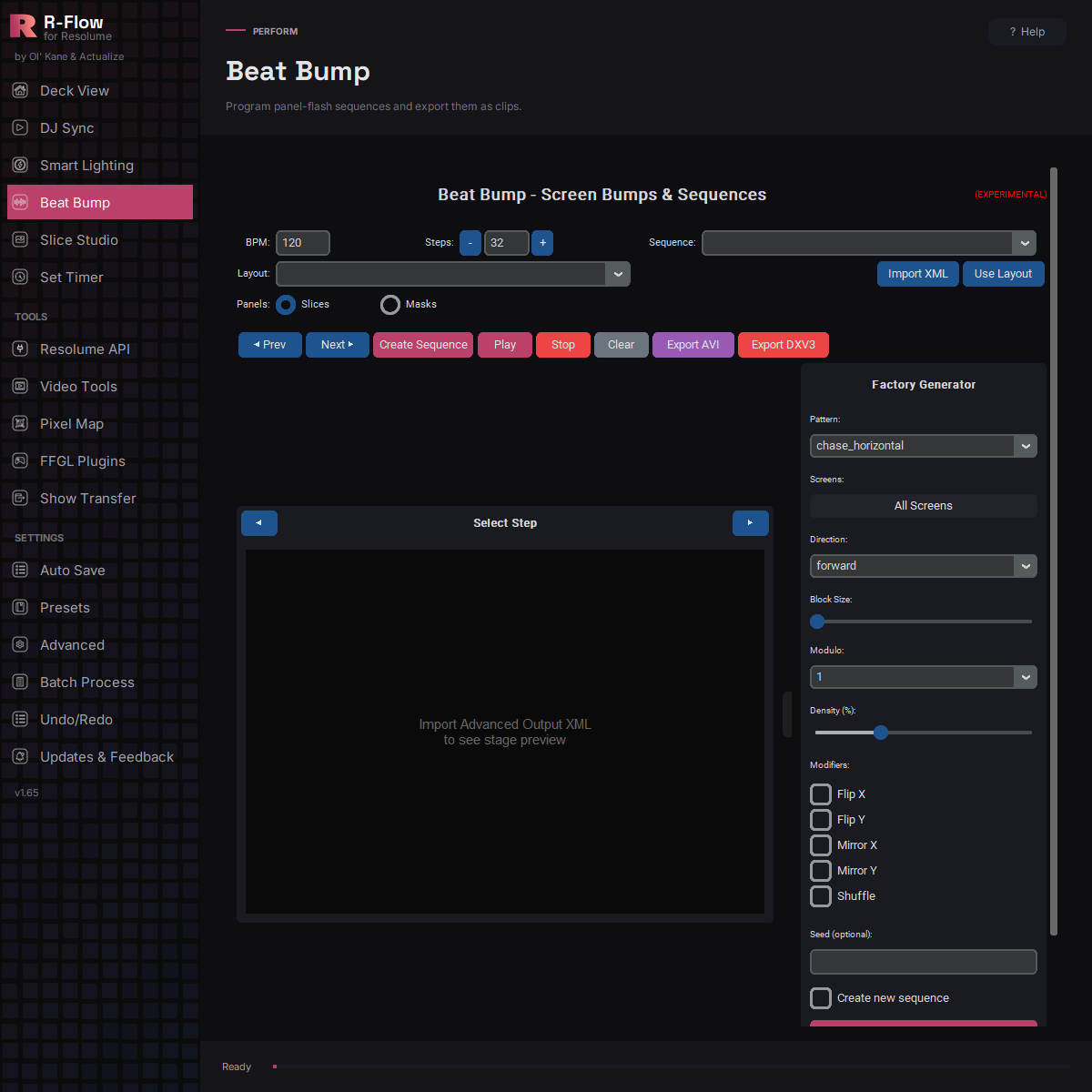Click the Auto Save sidebar icon
Screen dimensions: 1092x1092
pos(20,571)
